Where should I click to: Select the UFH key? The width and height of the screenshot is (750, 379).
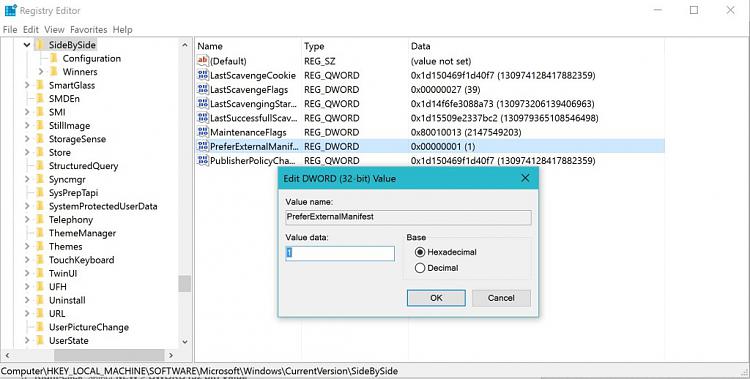(57, 287)
